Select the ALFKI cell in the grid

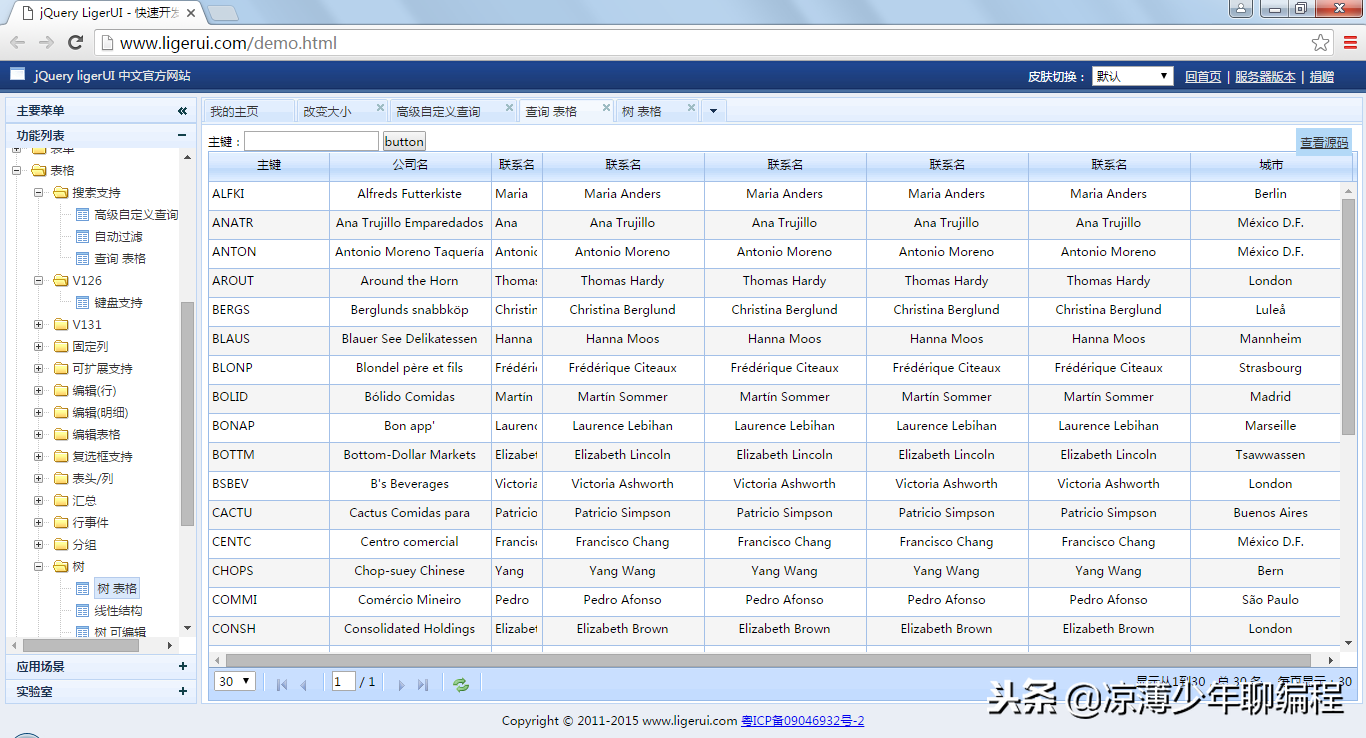pyautogui.click(x=269, y=194)
